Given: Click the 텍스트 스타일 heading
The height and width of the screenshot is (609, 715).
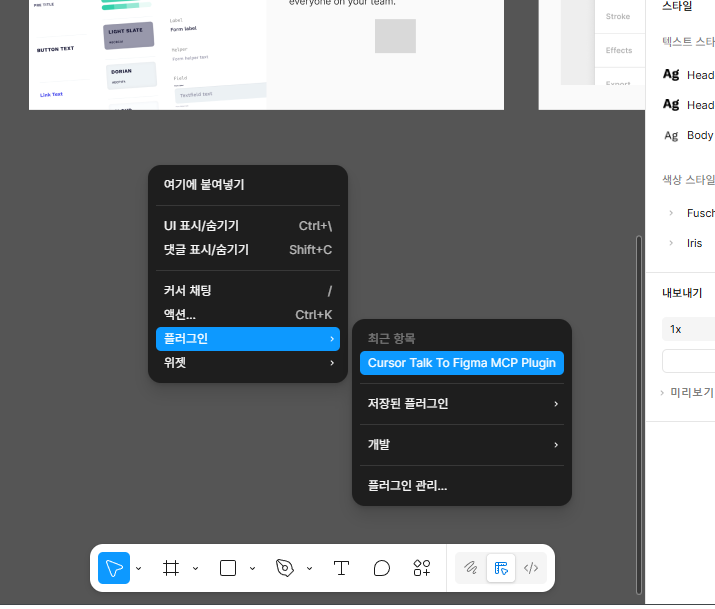Looking at the screenshot, I should pos(688,41).
